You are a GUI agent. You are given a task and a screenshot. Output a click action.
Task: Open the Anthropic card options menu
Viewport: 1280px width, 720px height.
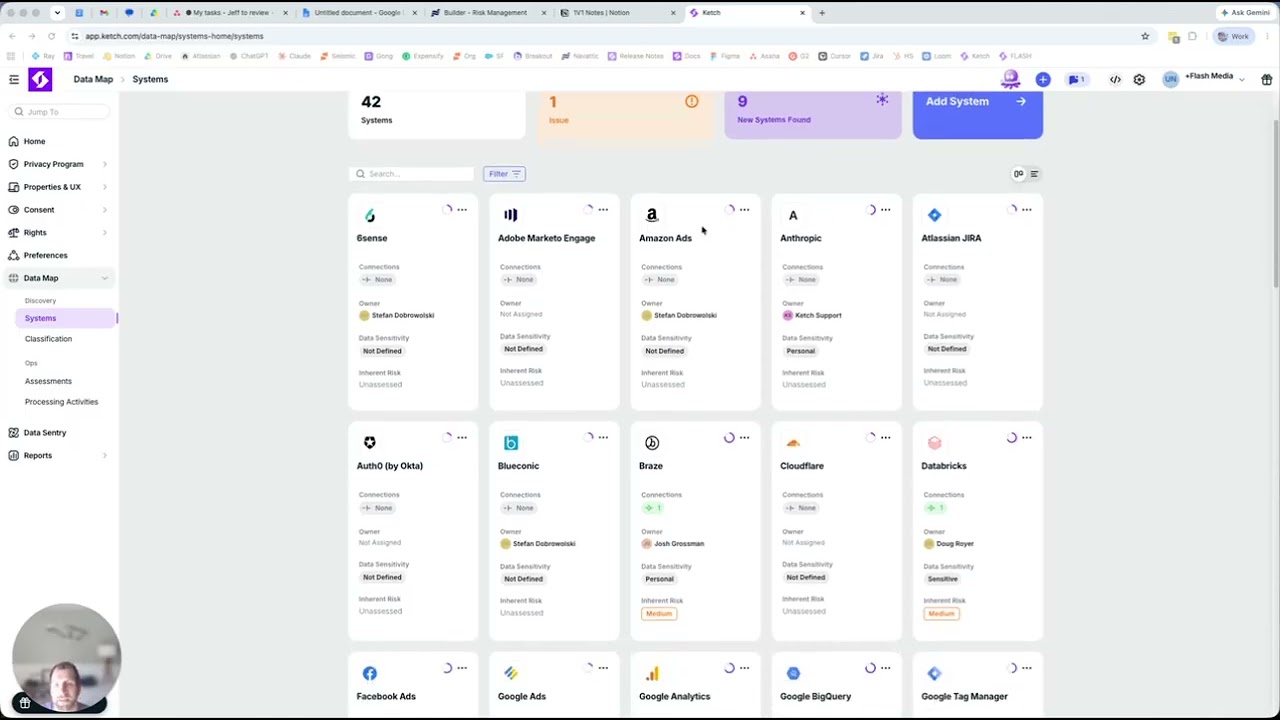(885, 210)
